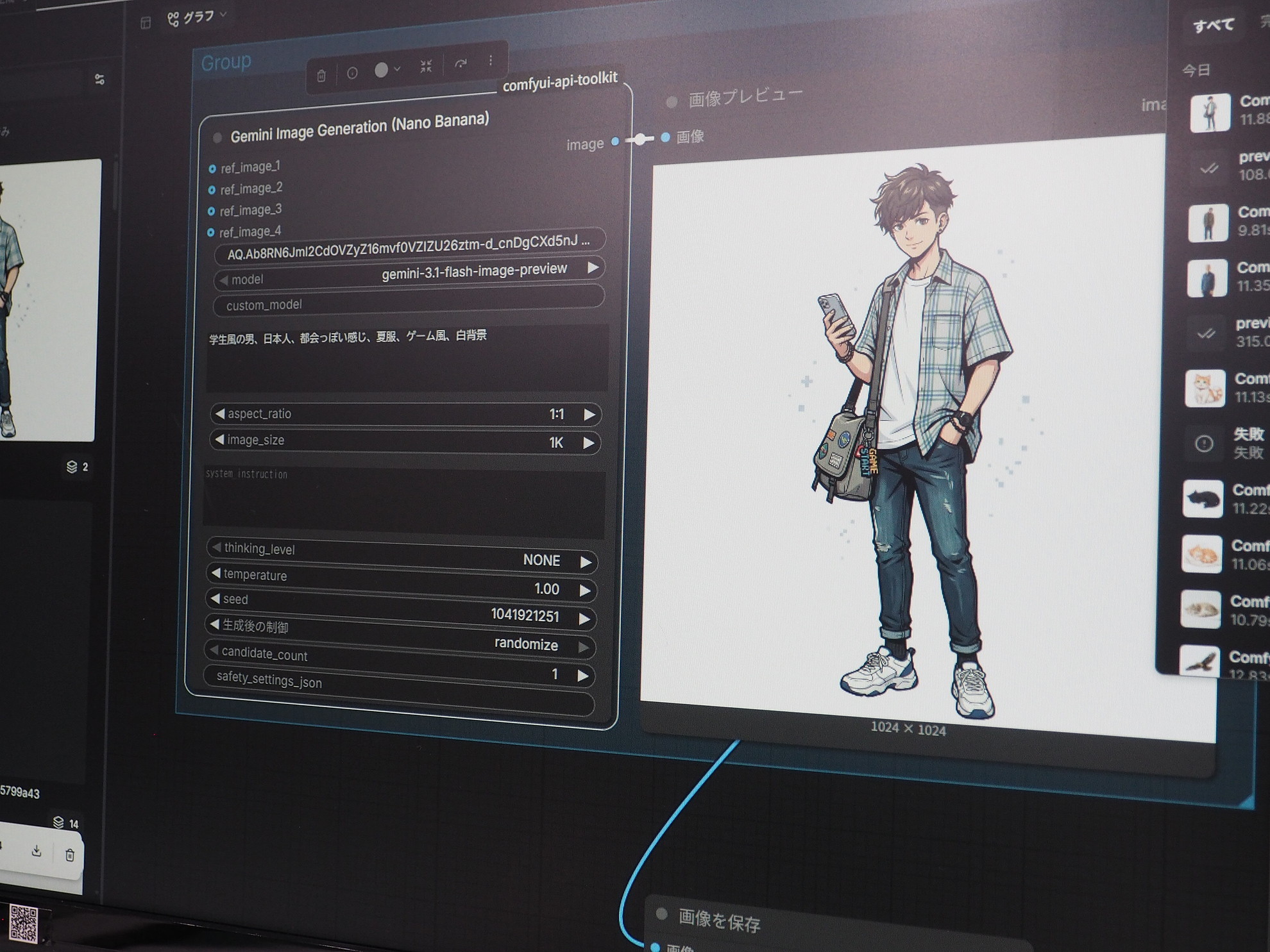
Task: Collapse the Gemini Image Generation node via its dot
Action: tap(217, 137)
